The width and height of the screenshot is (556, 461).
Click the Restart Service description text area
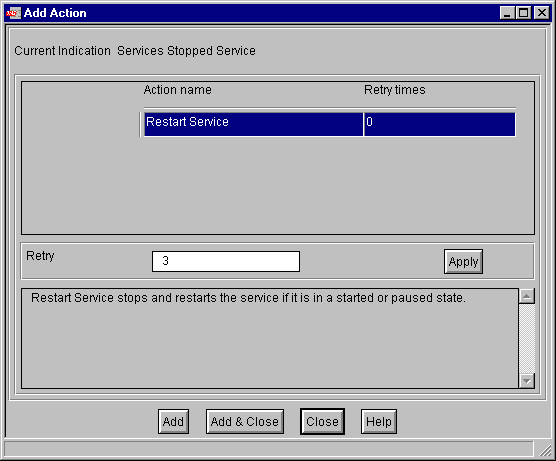pos(270,338)
